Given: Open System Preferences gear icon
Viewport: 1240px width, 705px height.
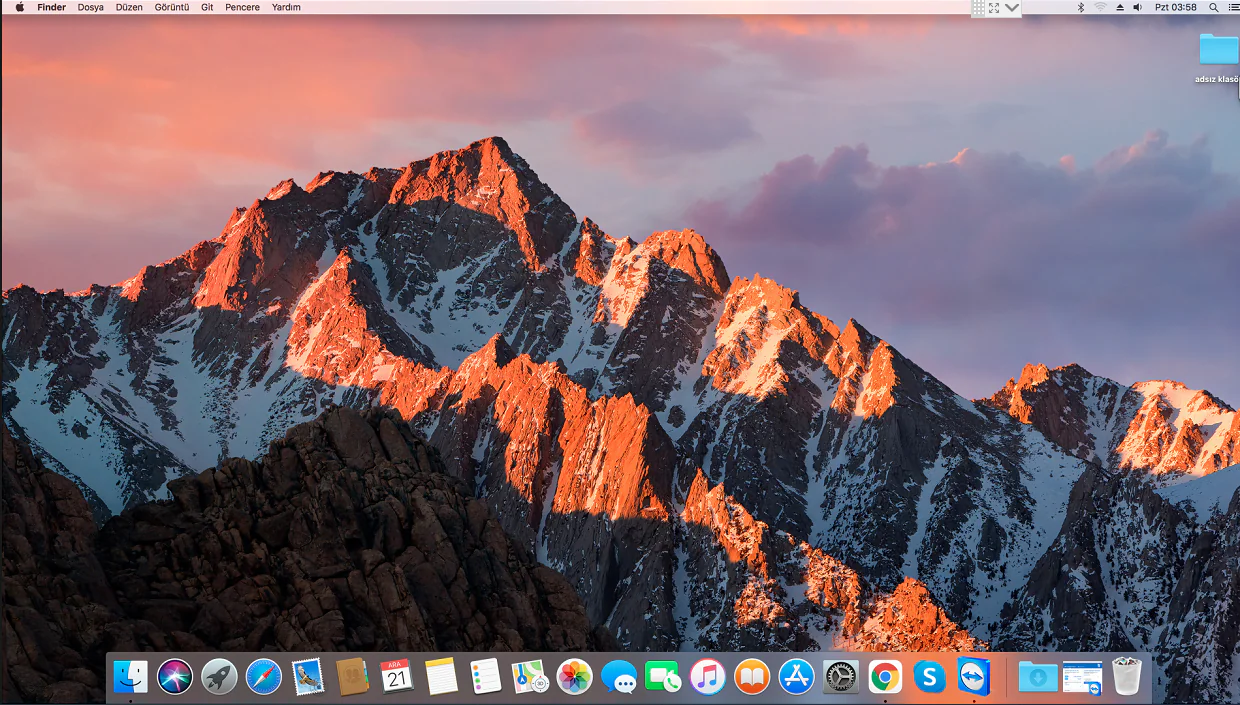Looking at the screenshot, I should click(x=841, y=677).
